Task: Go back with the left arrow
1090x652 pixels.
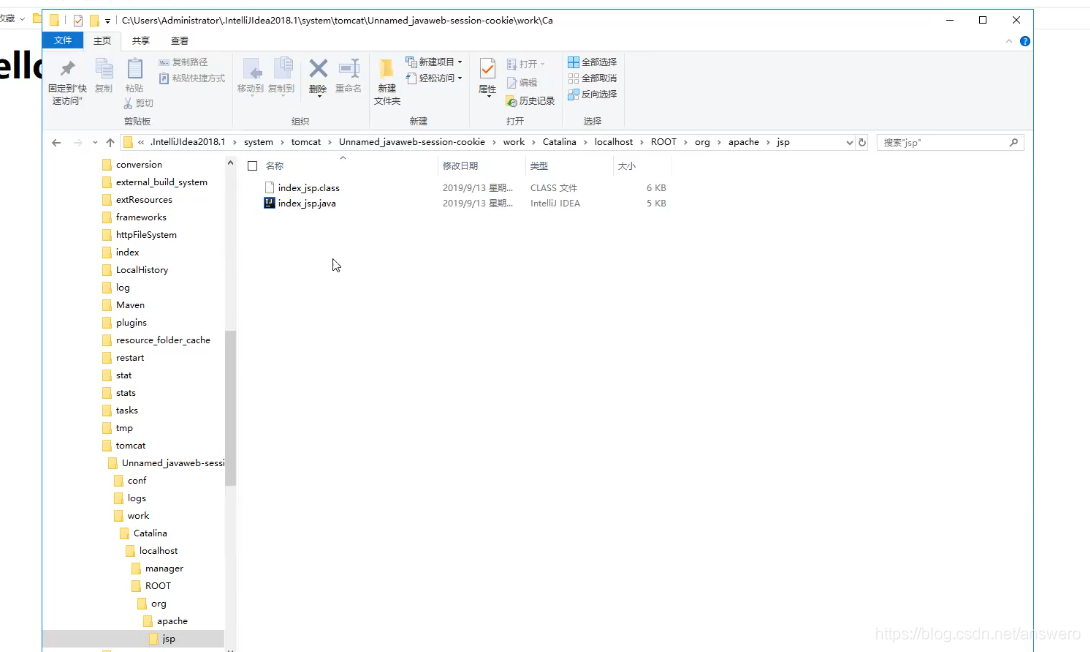Action: click(56, 142)
